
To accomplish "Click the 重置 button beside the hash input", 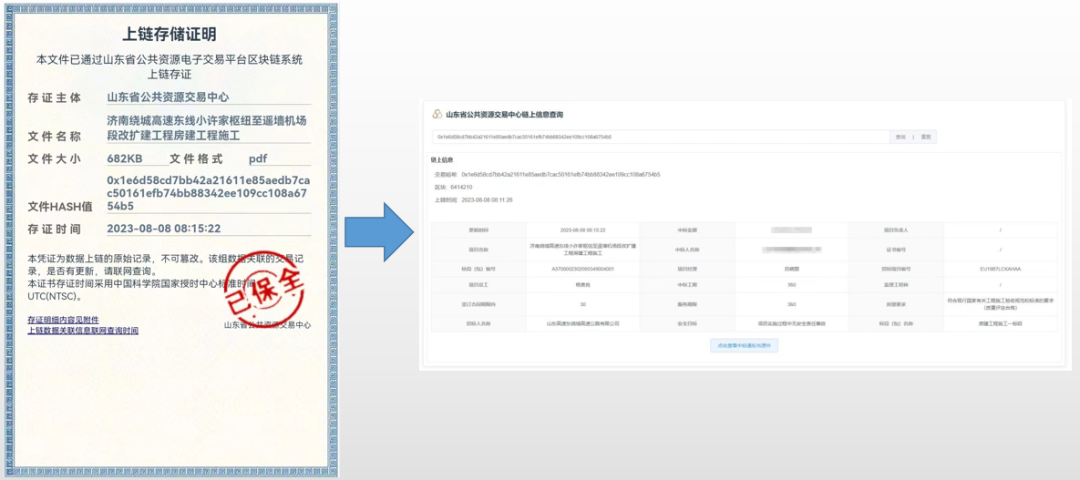I will pos(926,136).
